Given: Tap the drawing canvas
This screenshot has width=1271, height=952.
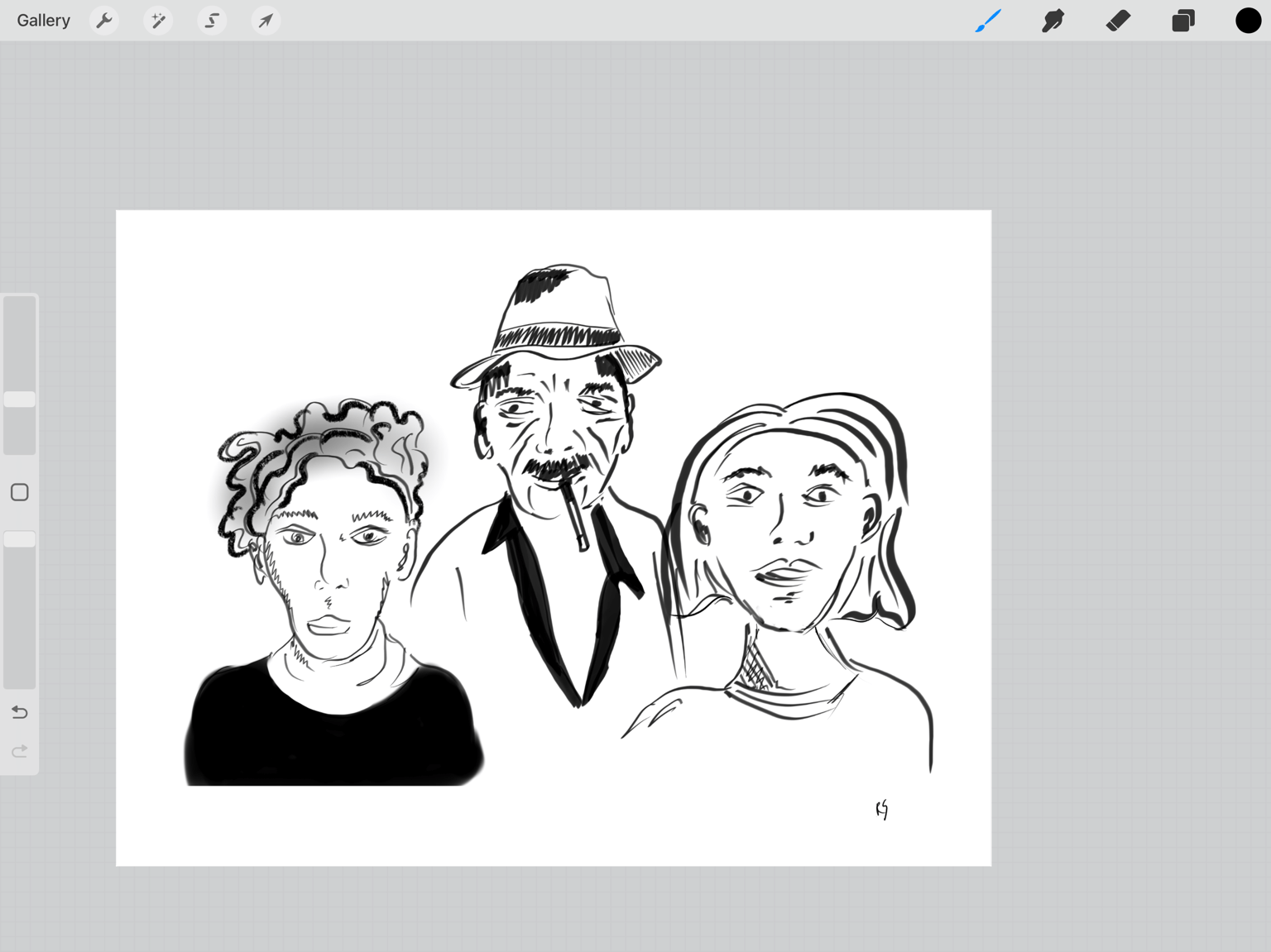Looking at the screenshot, I should (x=554, y=538).
